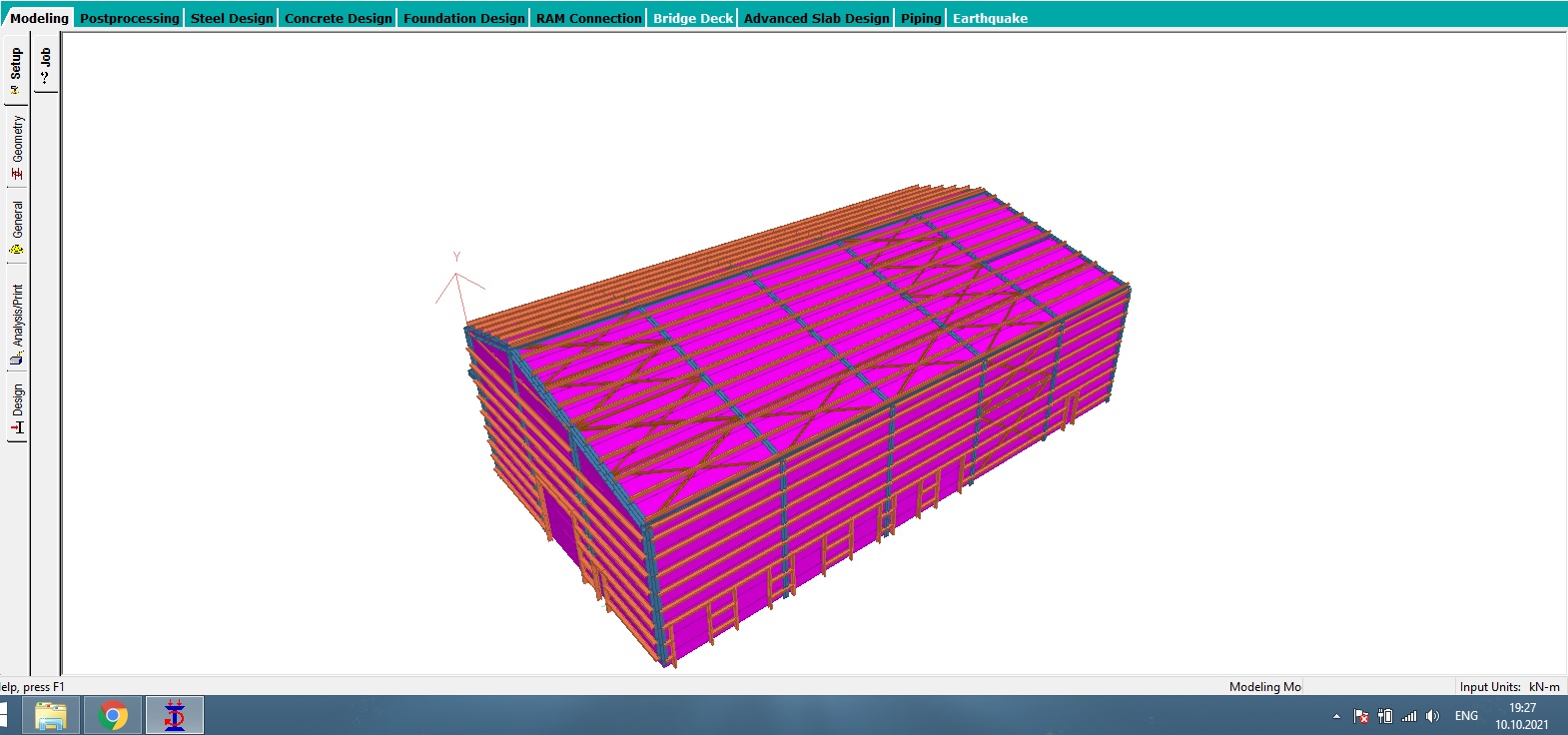
Task: Select the Concrete Design tab
Action: click(339, 18)
